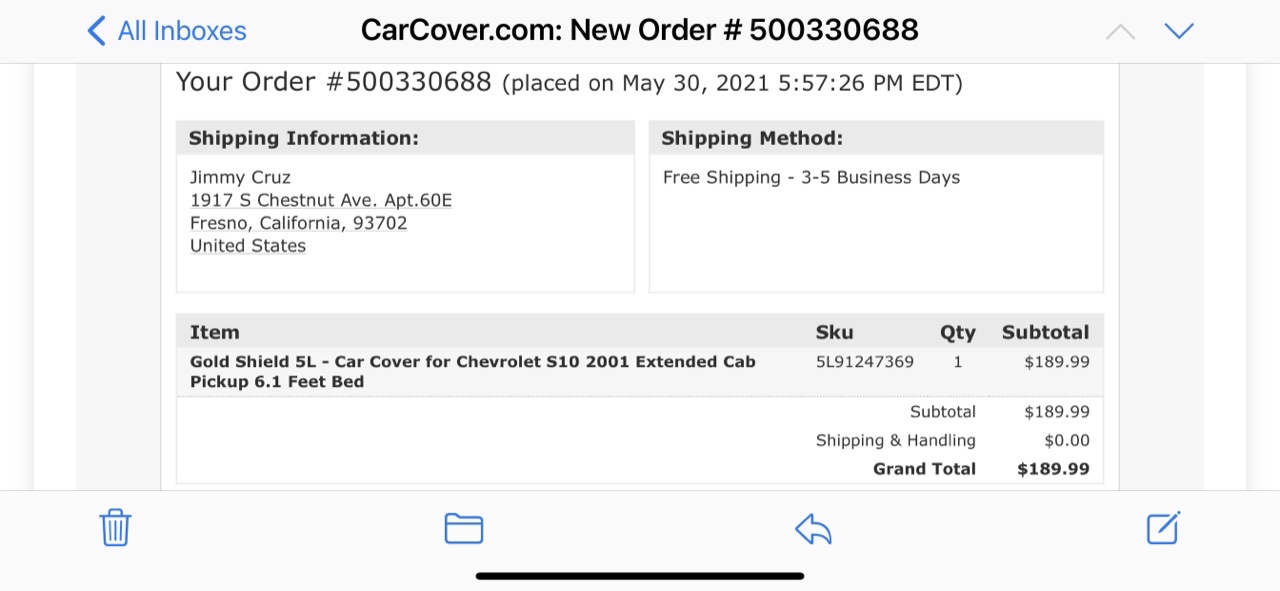1280x591 pixels.
Task: Tap the Shipping Method header
Action: [752, 138]
